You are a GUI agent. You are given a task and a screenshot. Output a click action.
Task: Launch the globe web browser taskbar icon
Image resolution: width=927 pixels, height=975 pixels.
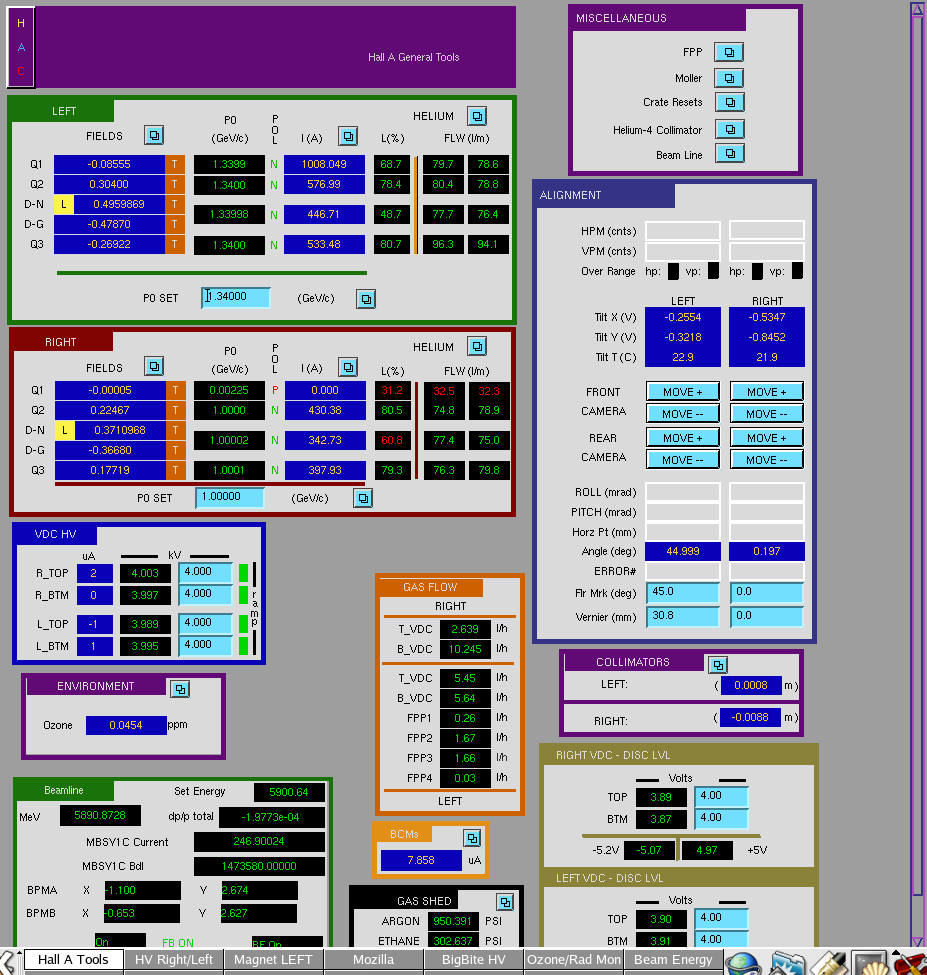pos(743,963)
